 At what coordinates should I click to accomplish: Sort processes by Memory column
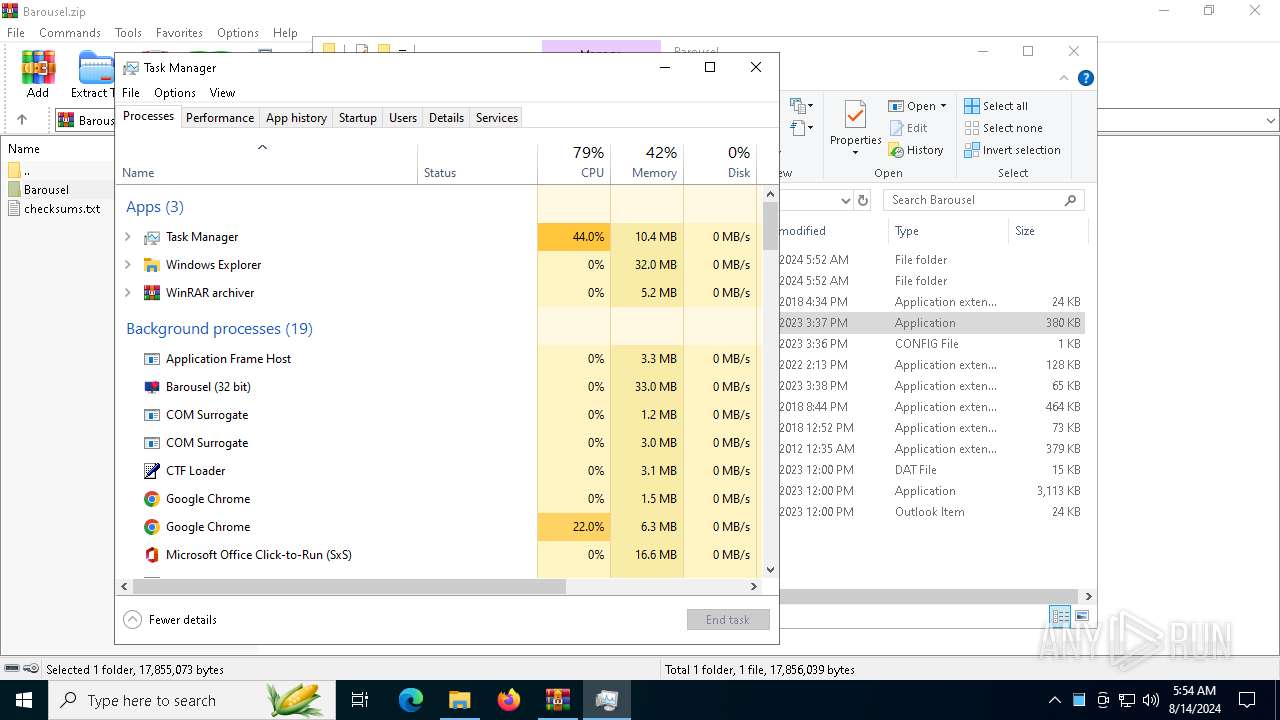[647, 163]
